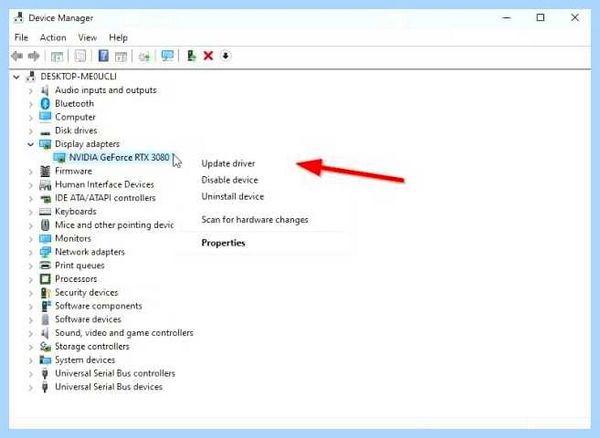Open Properties from the context menu

(x=223, y=243)
